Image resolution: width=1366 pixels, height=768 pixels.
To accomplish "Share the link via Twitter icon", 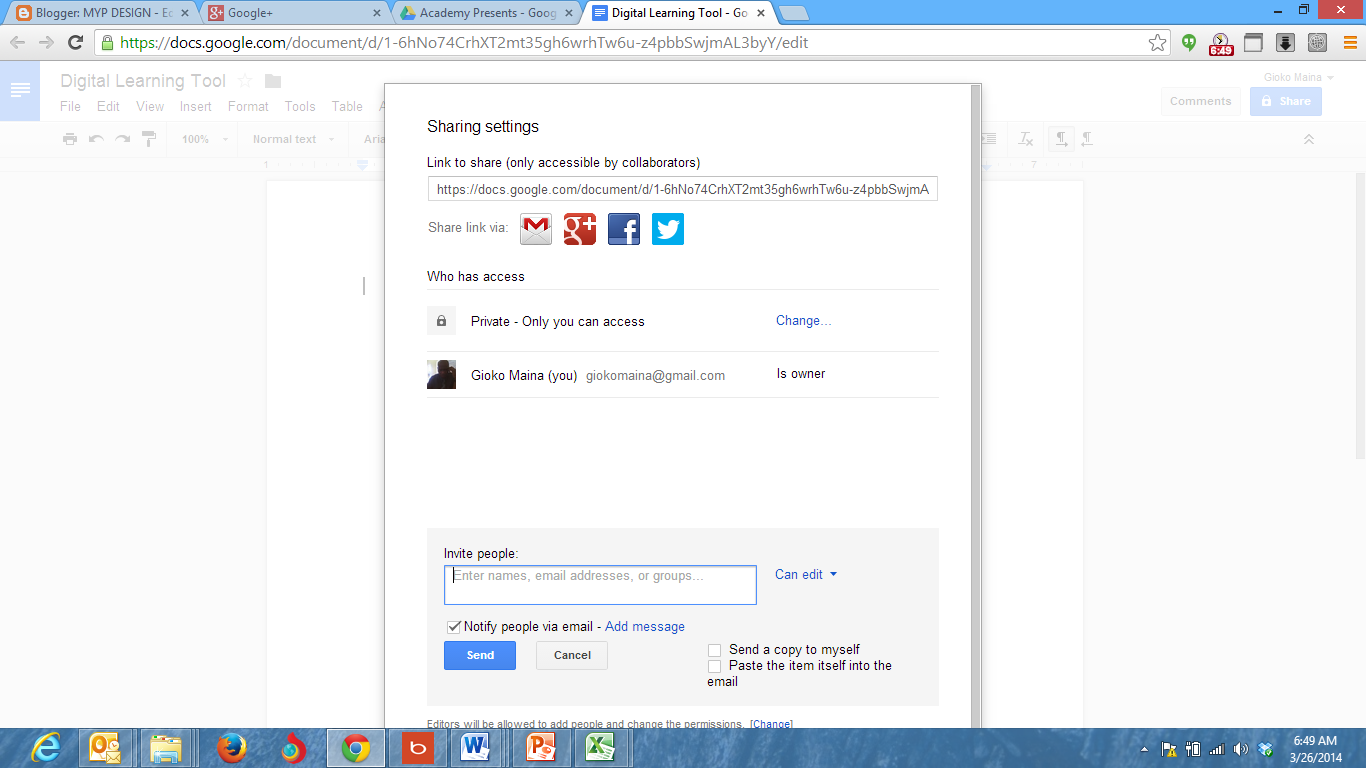I will (668, 229).
